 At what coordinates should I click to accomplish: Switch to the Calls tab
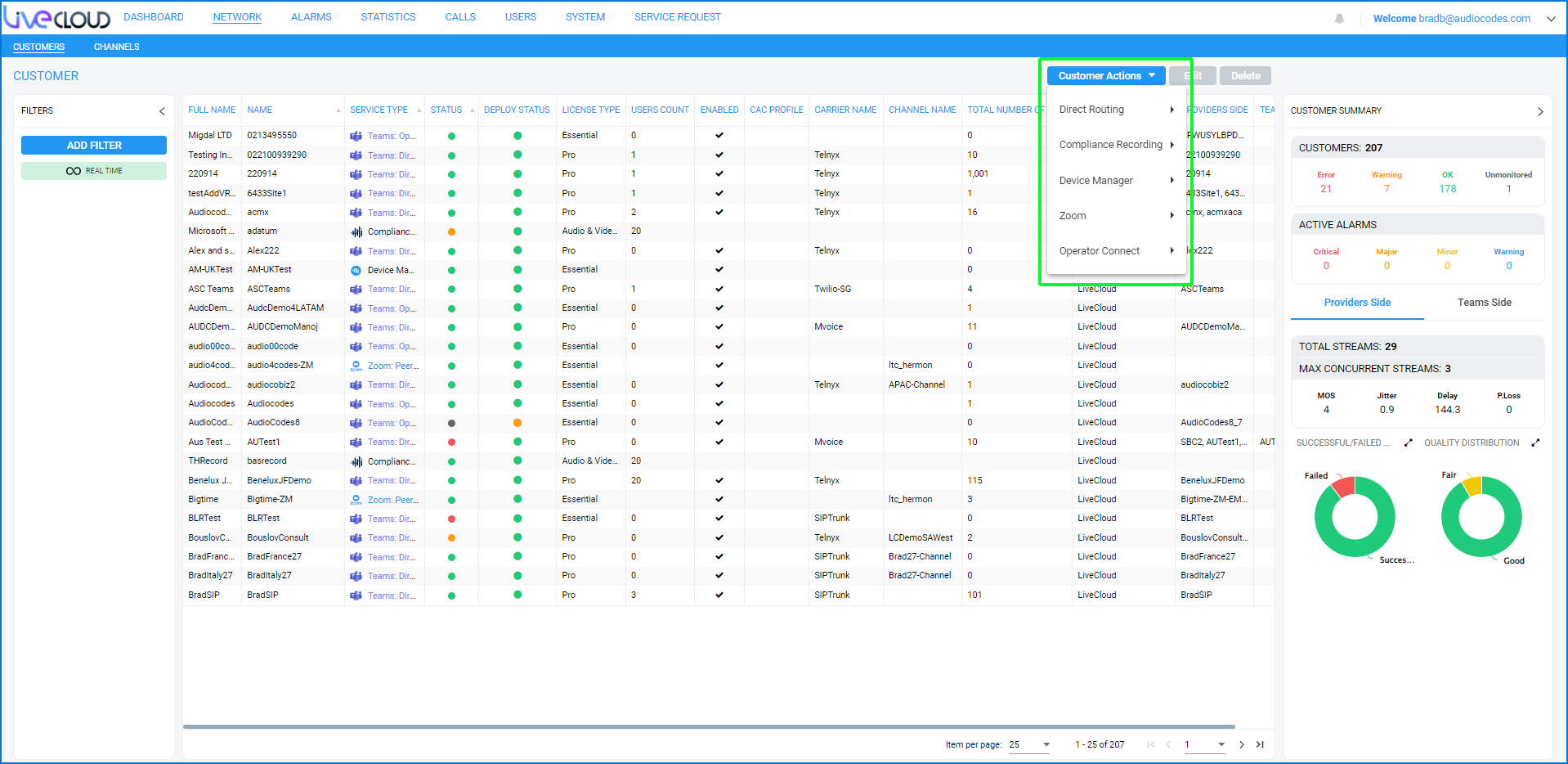(460, 17)
